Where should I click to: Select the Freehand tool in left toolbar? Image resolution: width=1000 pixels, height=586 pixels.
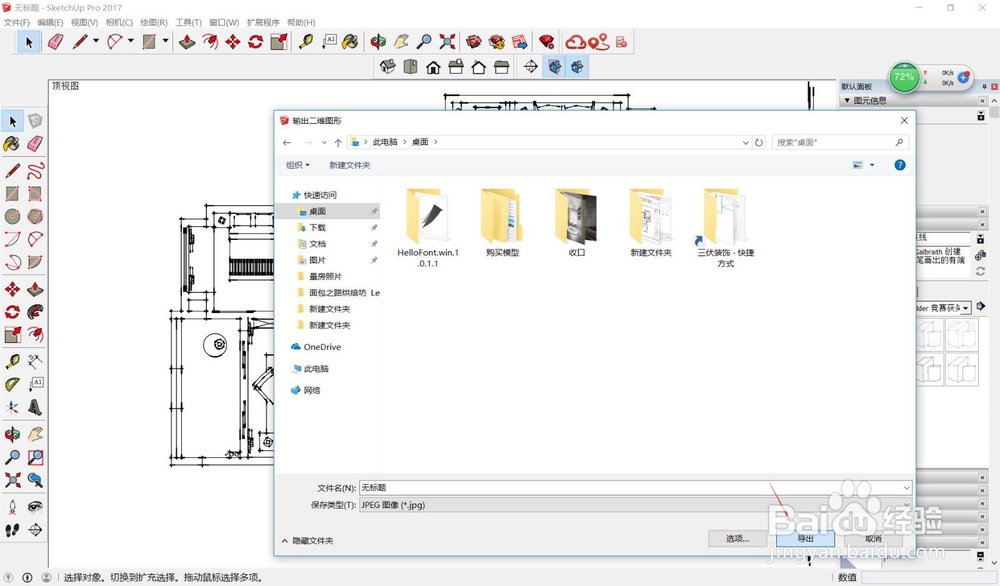point(35,170)
